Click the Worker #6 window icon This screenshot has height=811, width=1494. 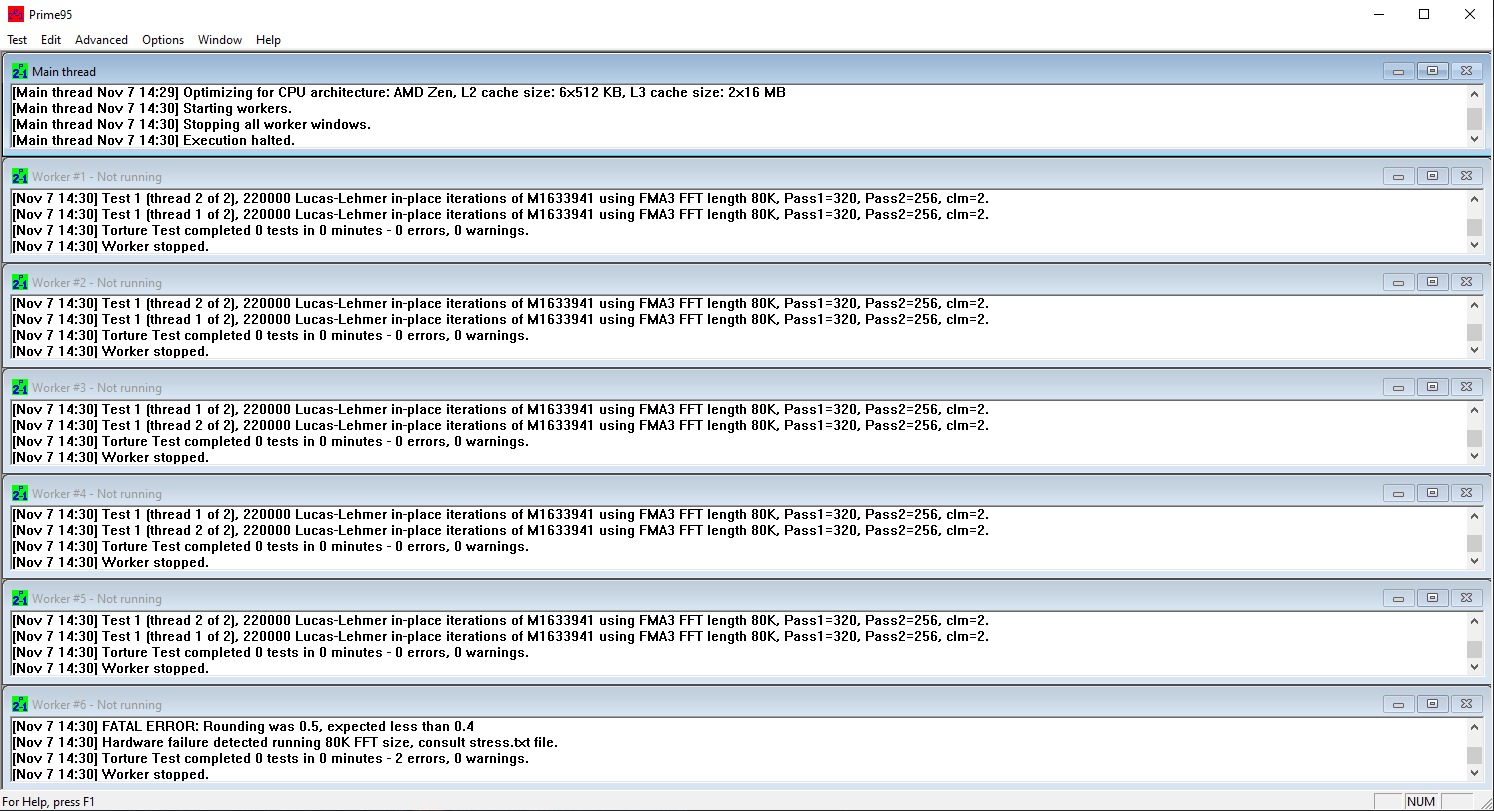pyautogui.click(x=20, y=704)
